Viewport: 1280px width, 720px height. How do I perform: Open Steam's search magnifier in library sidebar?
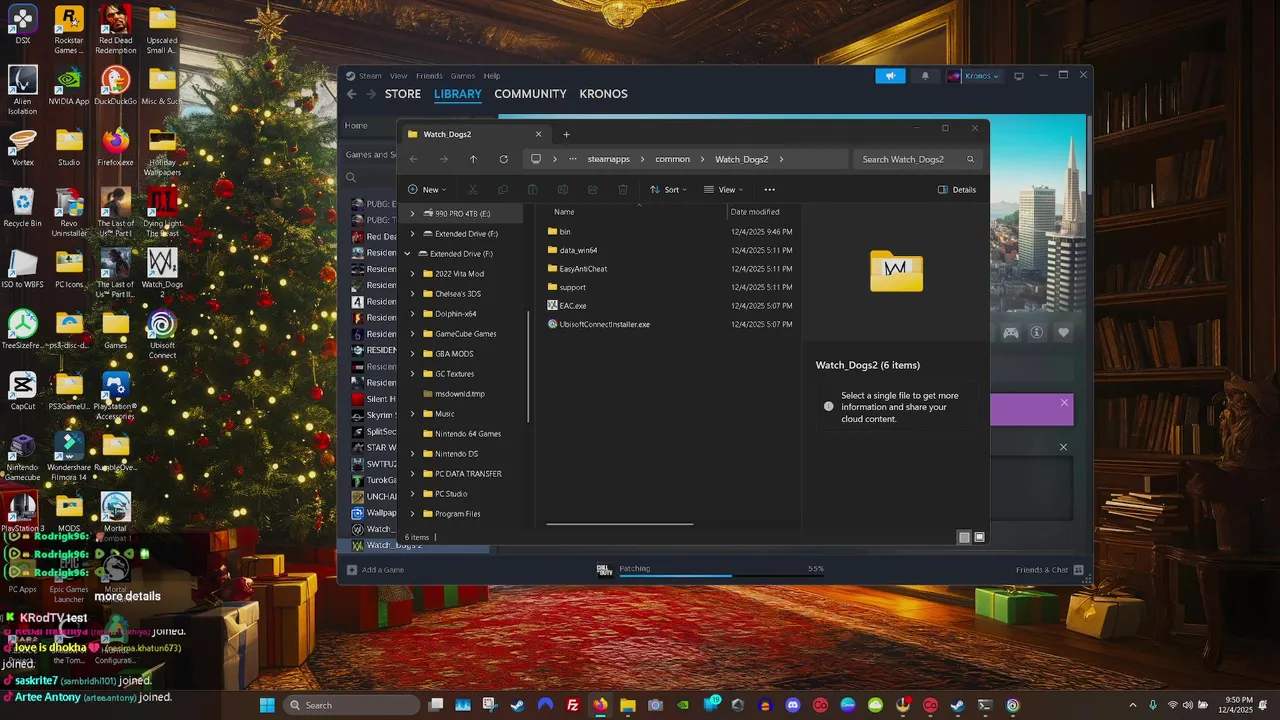pyautogui.click(x=351, y=178)
